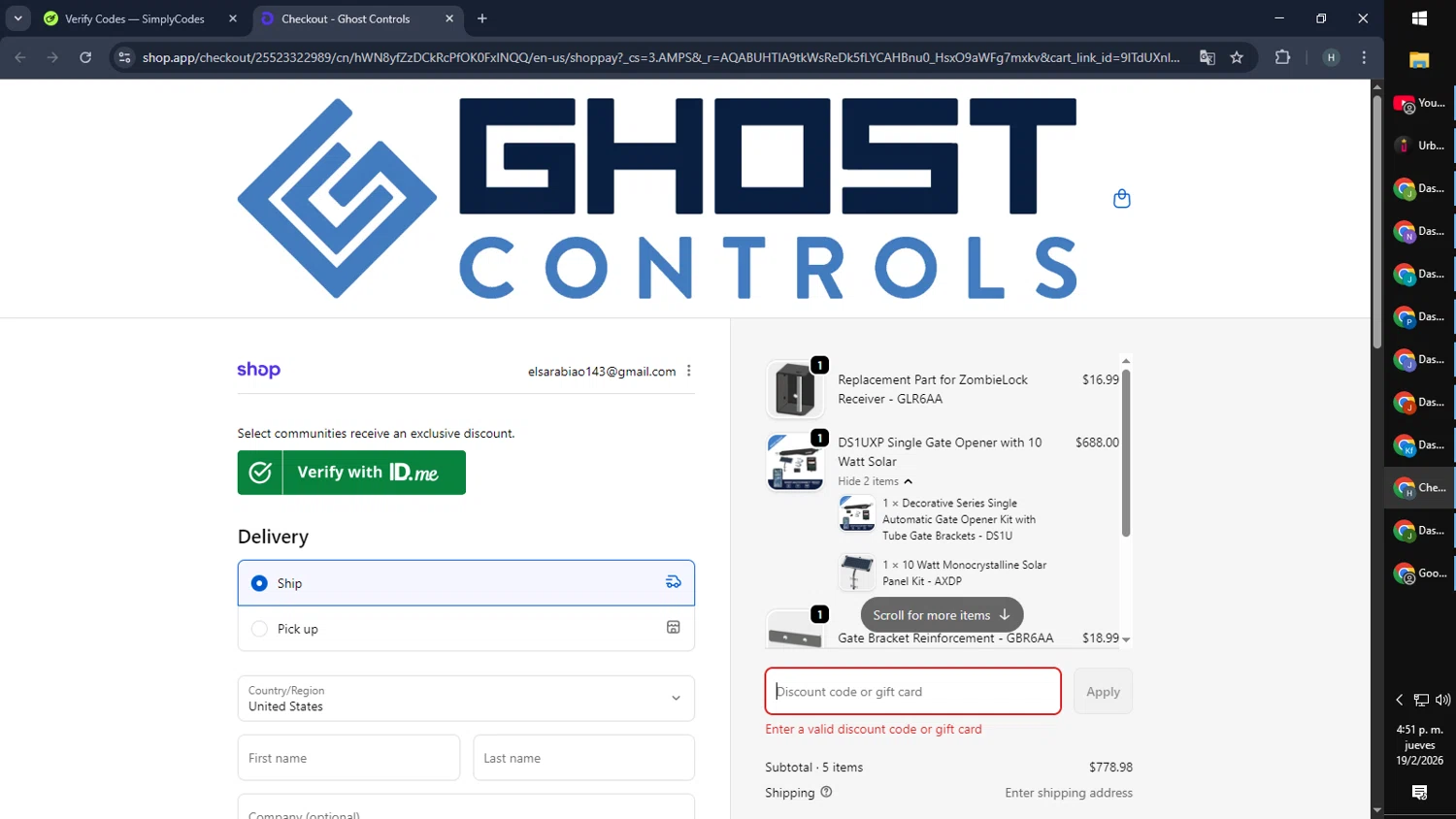Click the Verify with ID.me button

pyautogui.click(x=351, y=473)
